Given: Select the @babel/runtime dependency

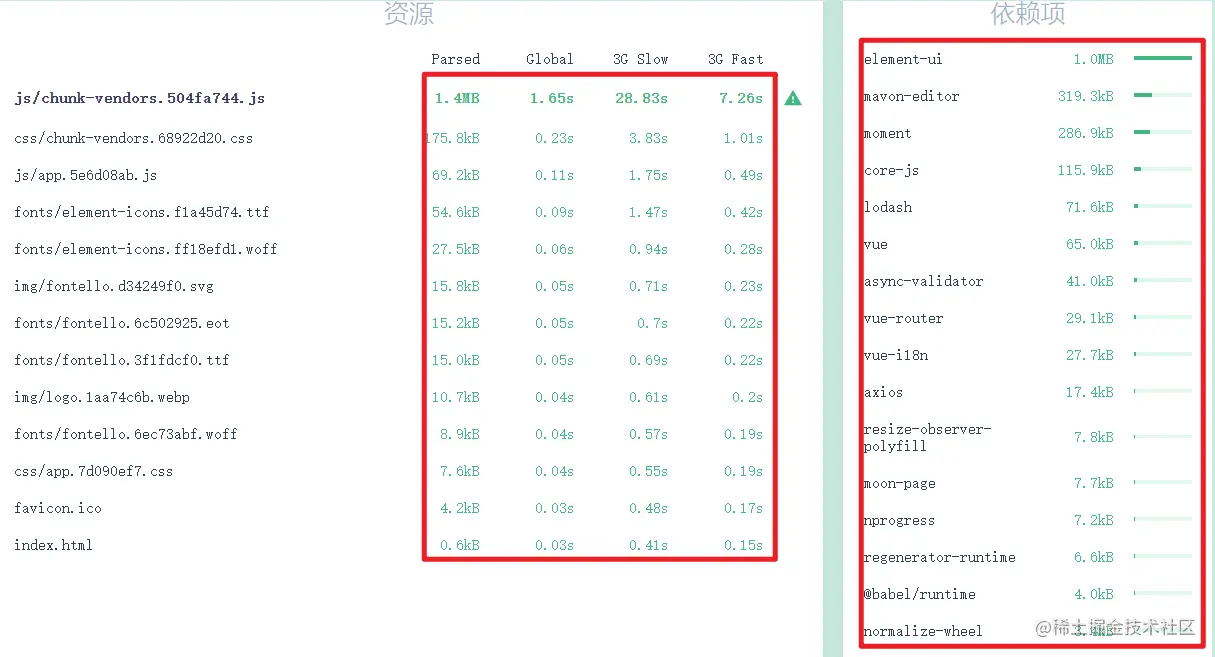Looking at the screenshot, I should 919,594.
